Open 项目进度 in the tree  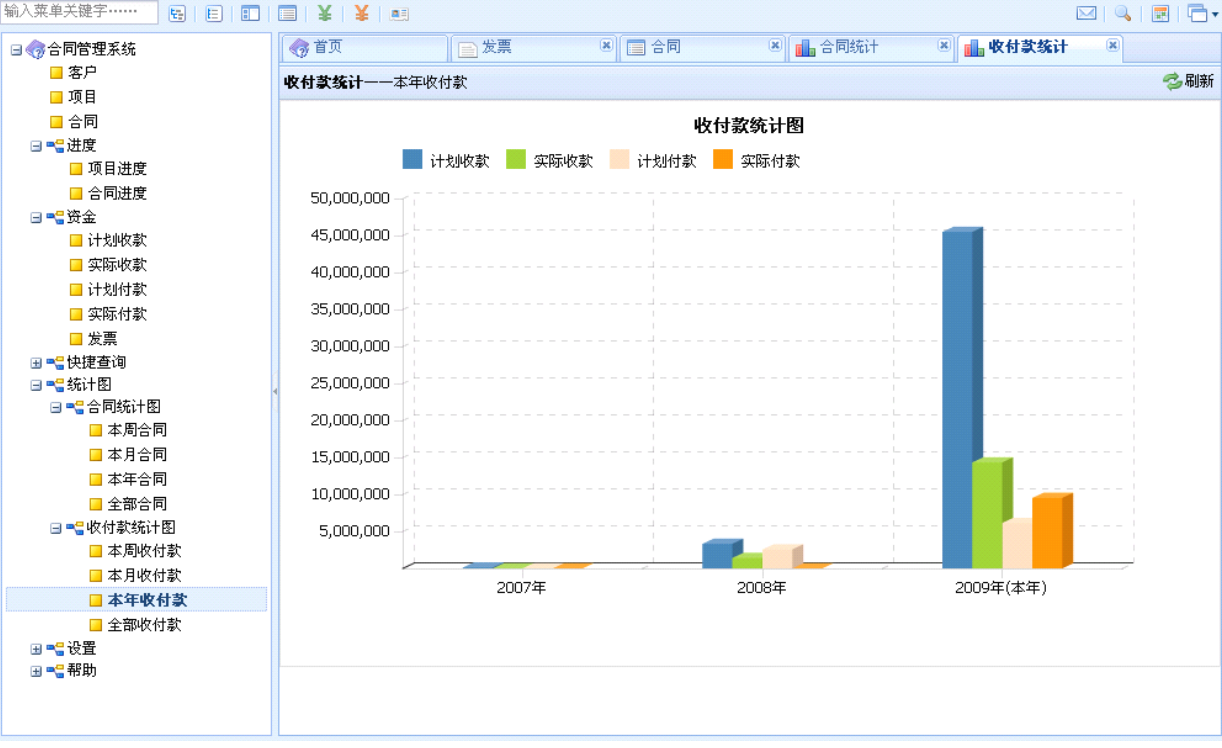(x=117, y=168)
